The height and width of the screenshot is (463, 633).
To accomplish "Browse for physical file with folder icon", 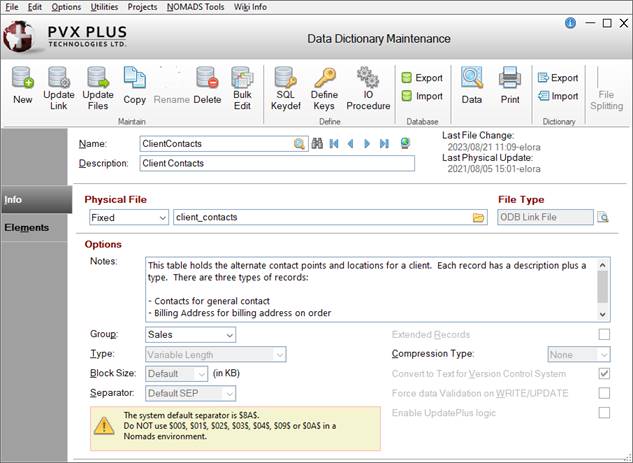I will point(478,218).
